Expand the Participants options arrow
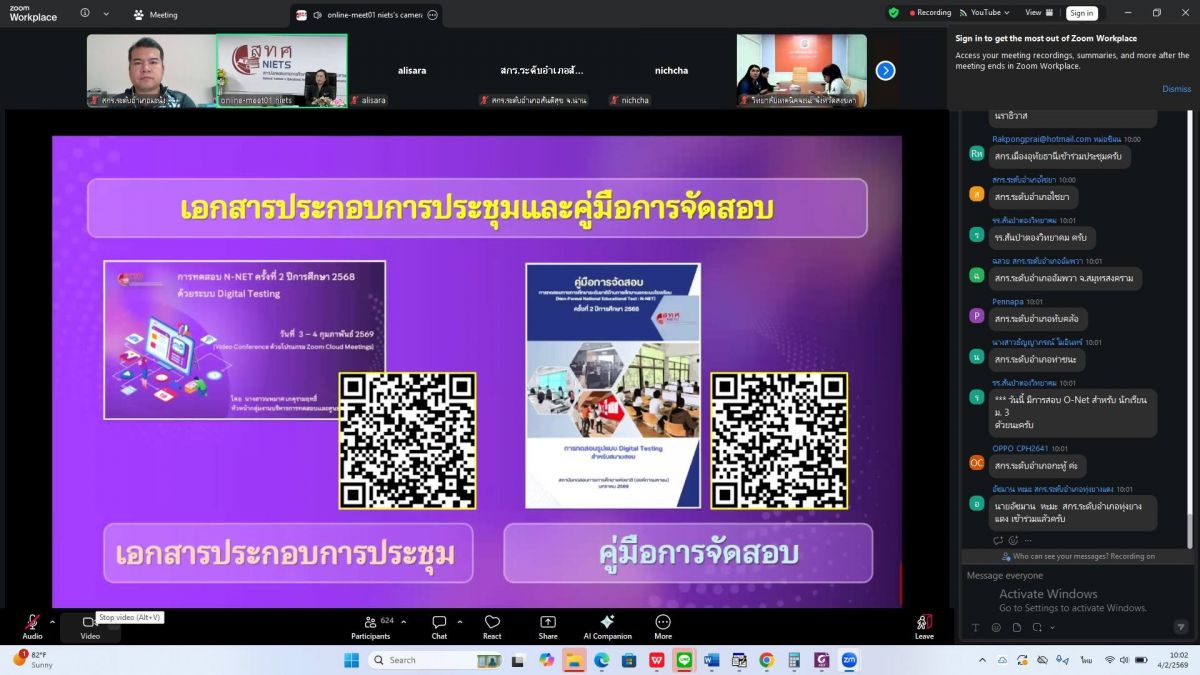 click(x=403, y=621)
